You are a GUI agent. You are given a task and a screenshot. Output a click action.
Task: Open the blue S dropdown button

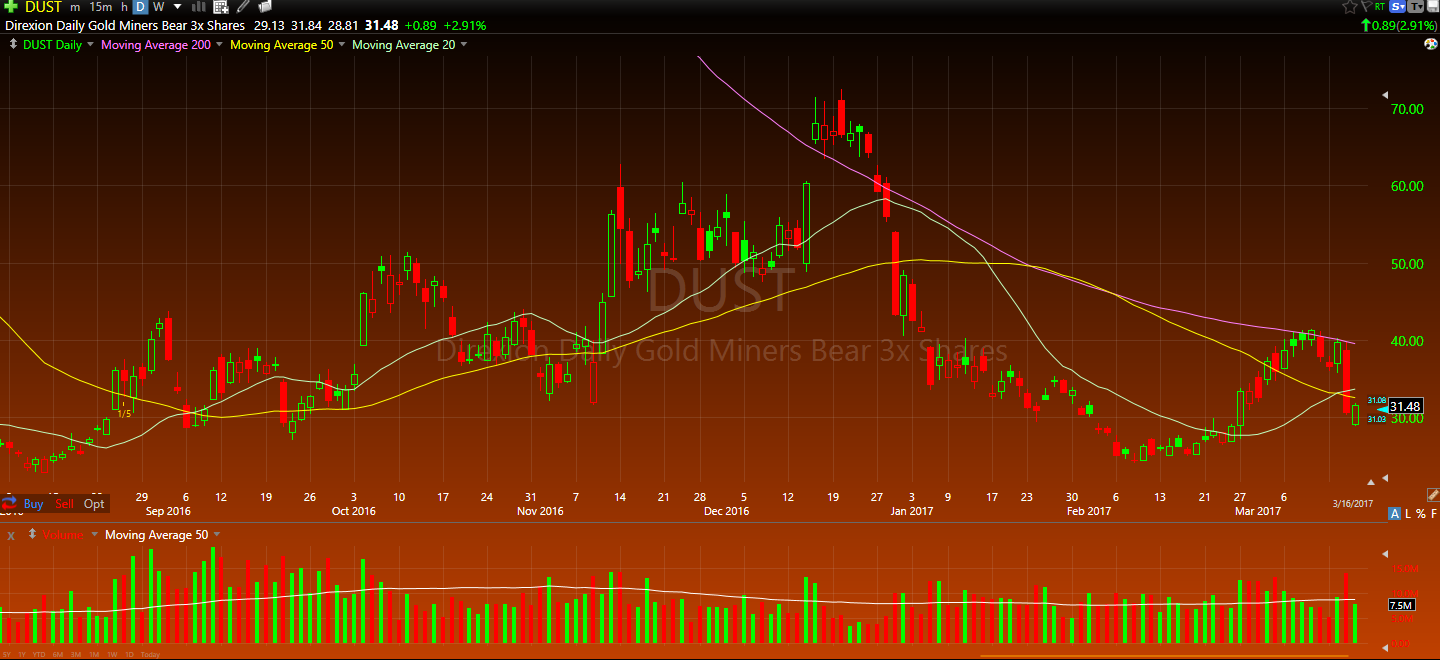(1398, 6)
